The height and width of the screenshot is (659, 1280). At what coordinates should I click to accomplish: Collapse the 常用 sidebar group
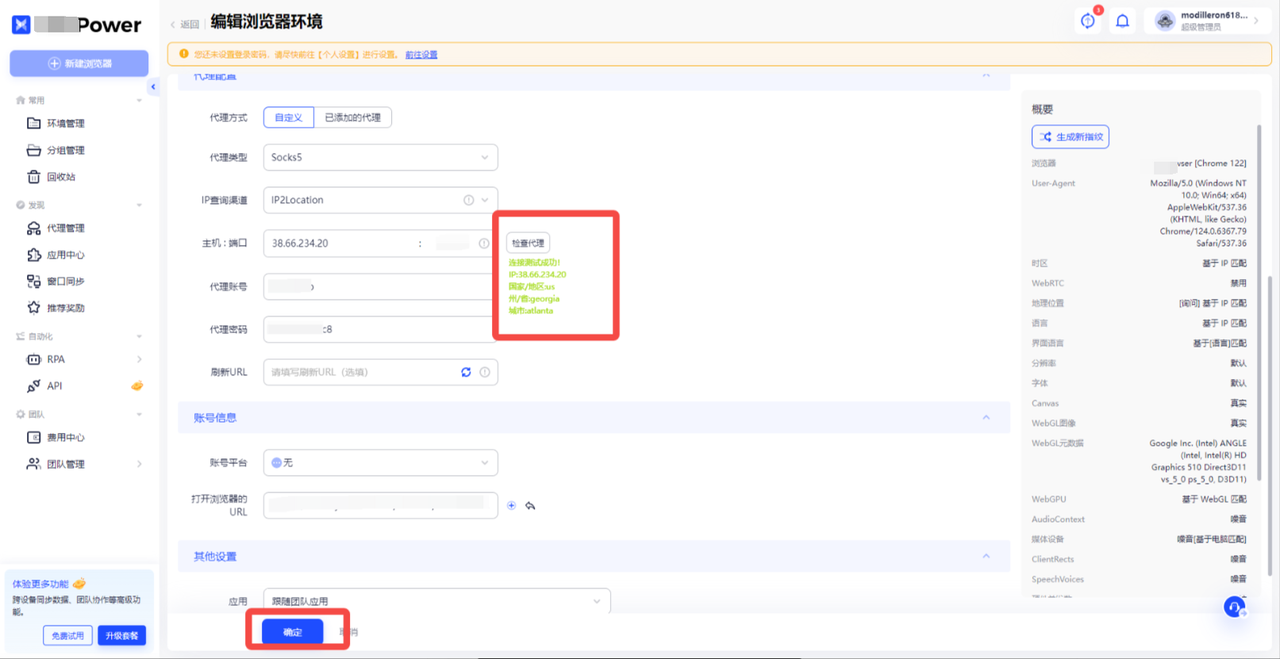pos(139,101)
